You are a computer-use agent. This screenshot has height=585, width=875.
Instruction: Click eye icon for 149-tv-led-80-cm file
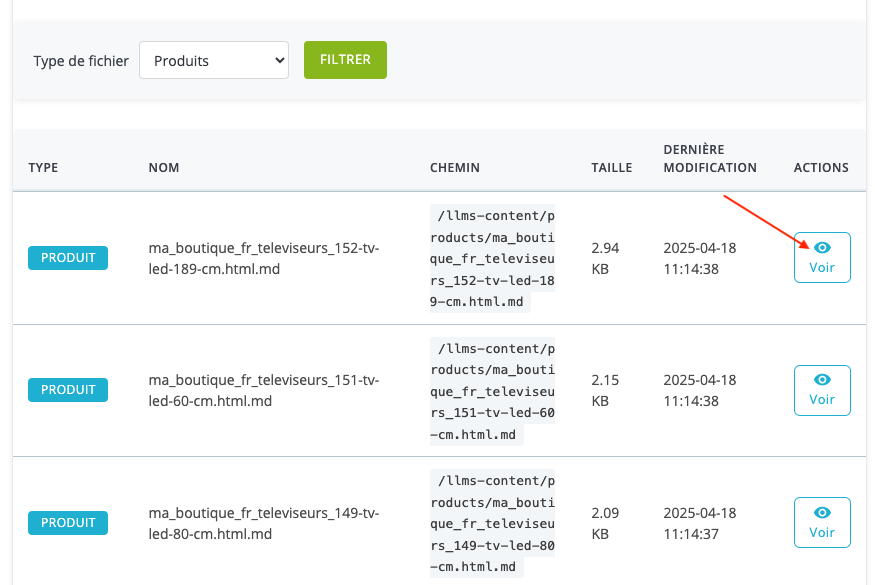pos(822,512)
